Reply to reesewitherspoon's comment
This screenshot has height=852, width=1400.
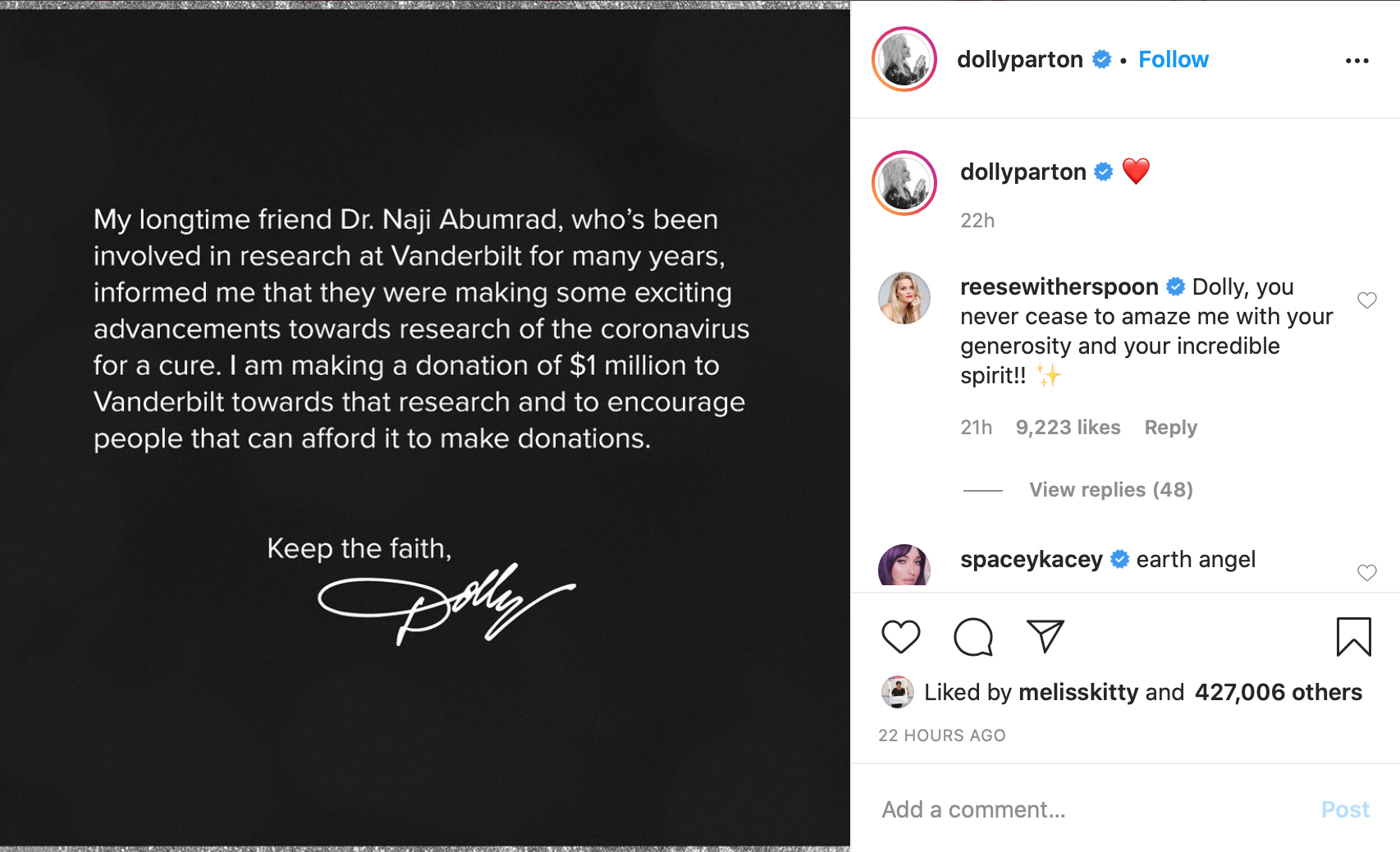[1170, 428]
